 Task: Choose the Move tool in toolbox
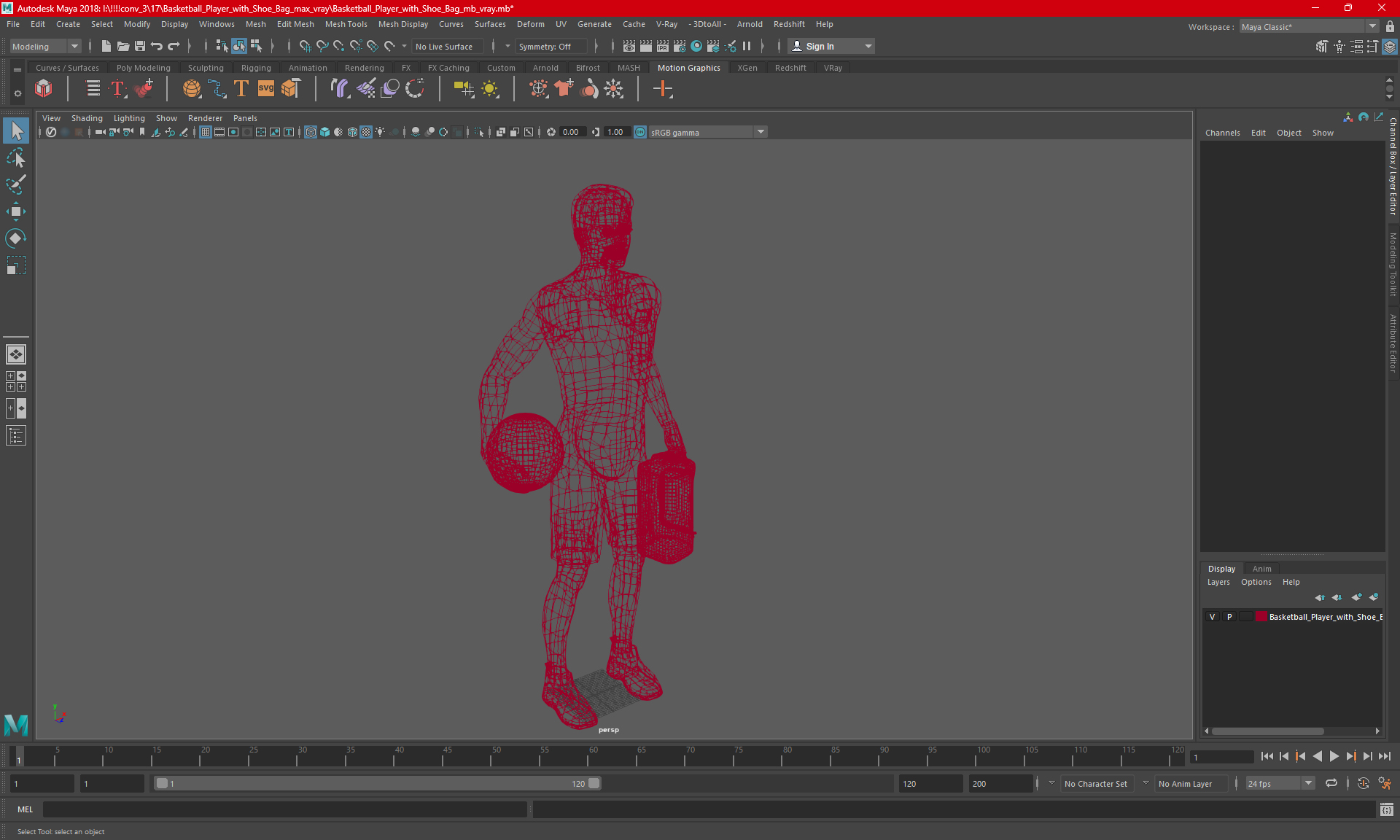point(16,211)
